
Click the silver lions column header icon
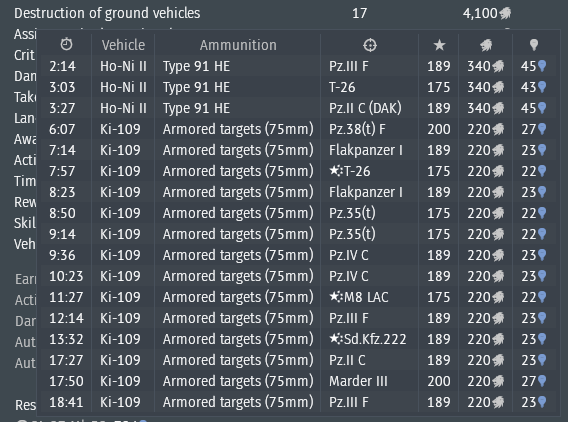[486, 45]
